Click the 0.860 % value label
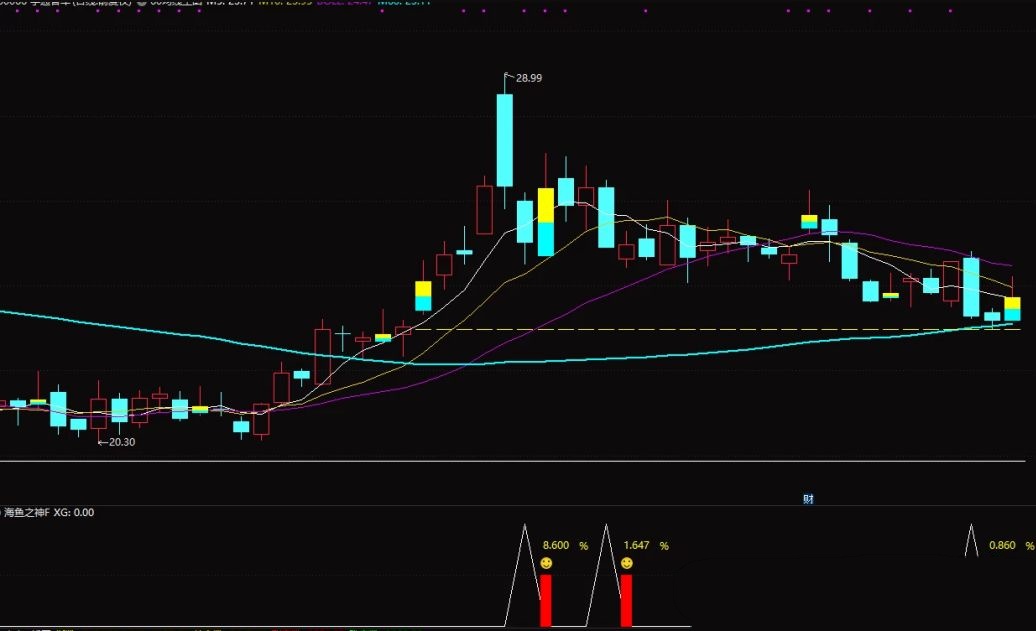The image size is (1036, 631). point(1003,546)
